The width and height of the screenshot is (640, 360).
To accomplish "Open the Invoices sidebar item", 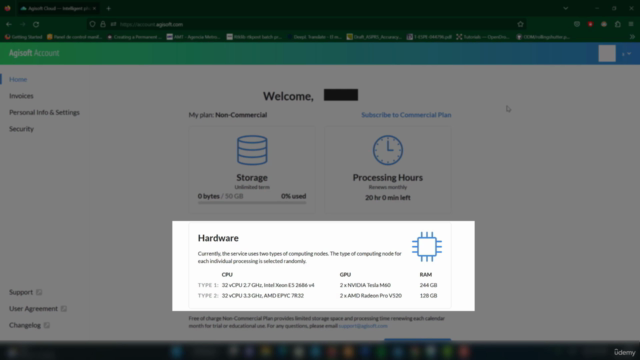I will (21, 96).
